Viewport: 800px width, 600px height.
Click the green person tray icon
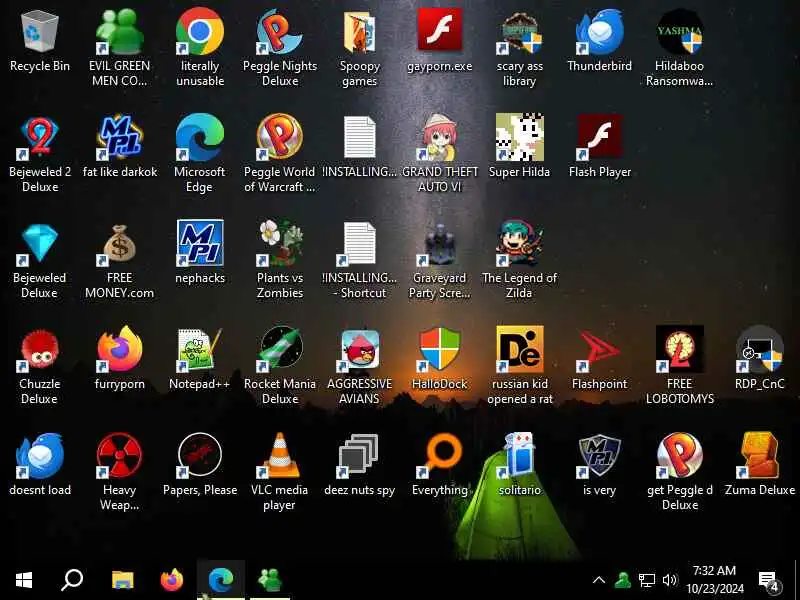pyautogui.click(x=622, y=580)
